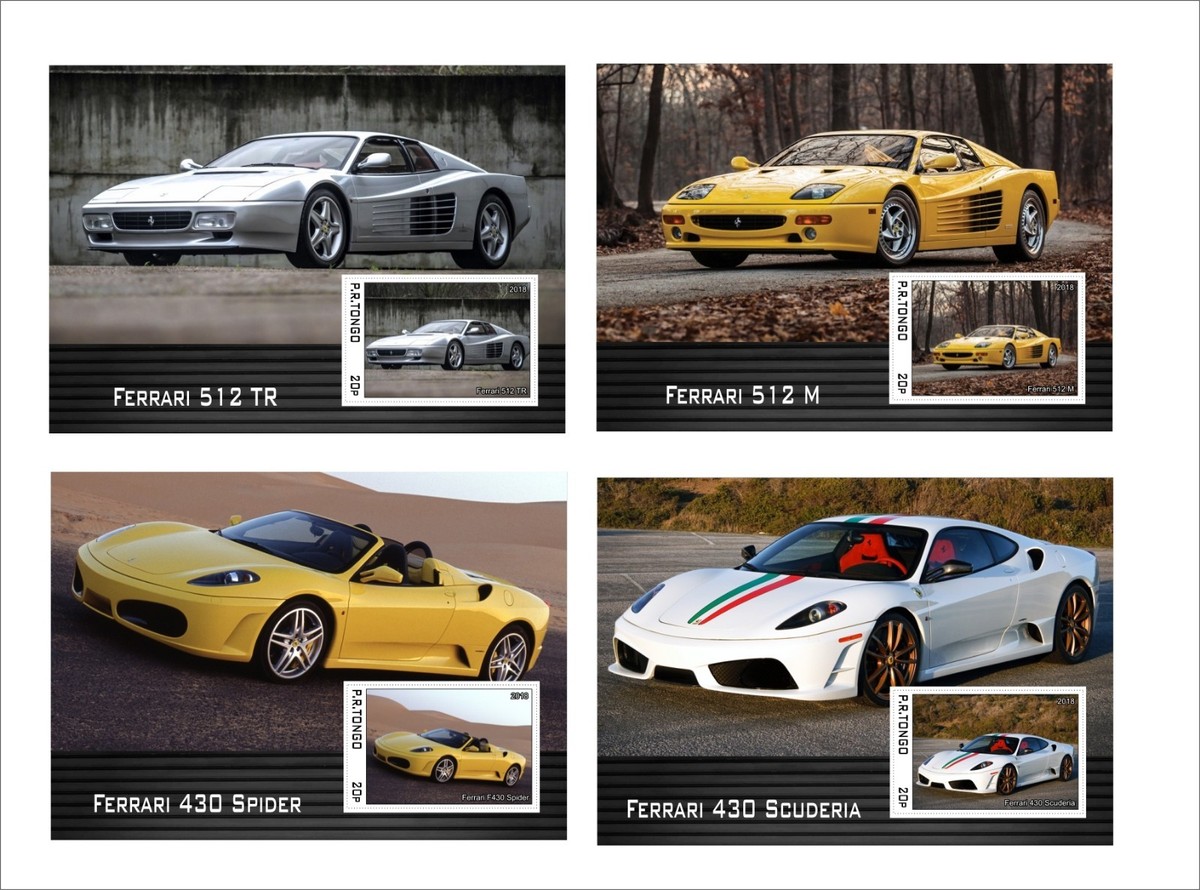Click the '20P' value on 430 Scuderia stamp
This screenshot has height=890, width=1200.
pyautogui.click(x=902, y=798)
